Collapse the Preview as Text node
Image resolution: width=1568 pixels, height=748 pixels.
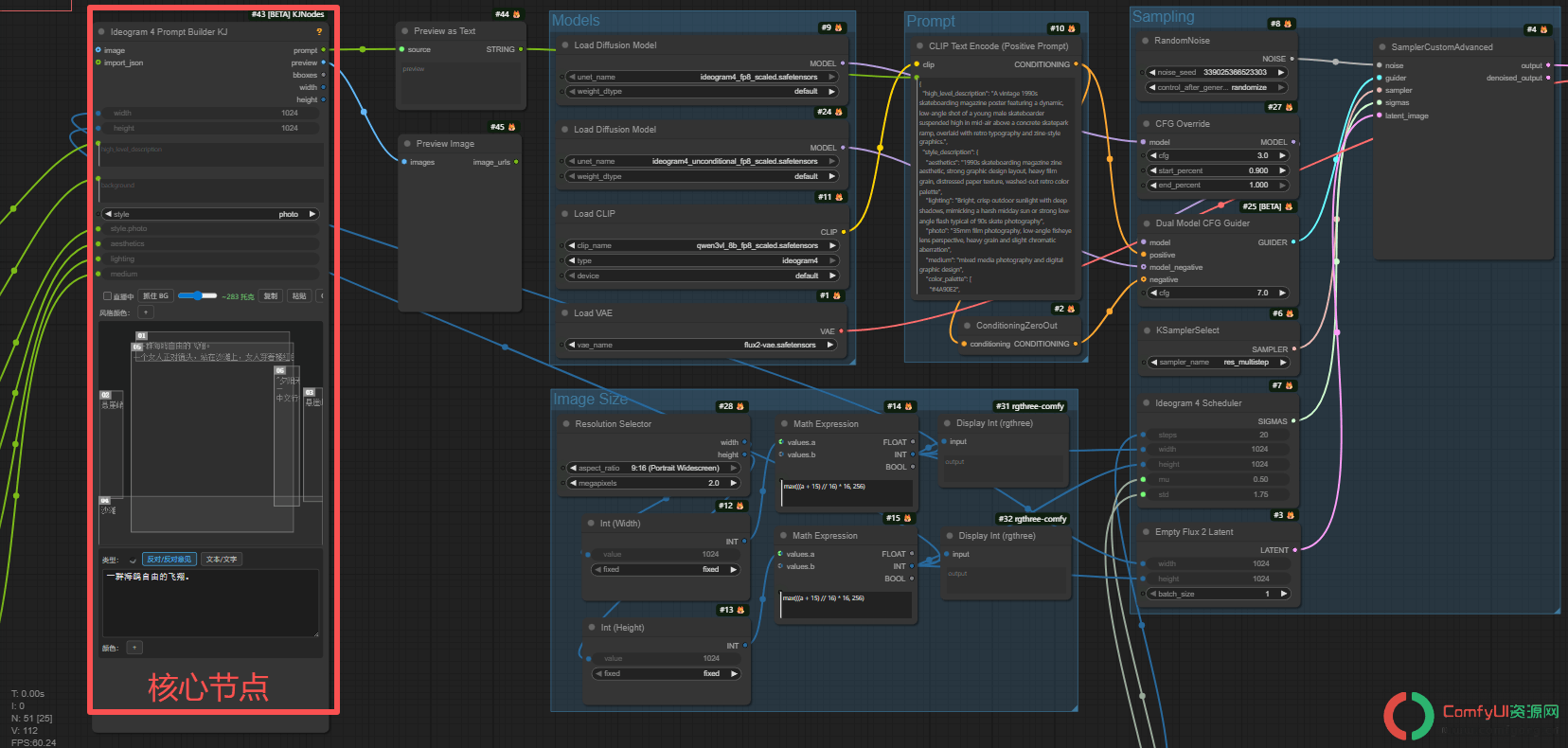pos(405,31)
